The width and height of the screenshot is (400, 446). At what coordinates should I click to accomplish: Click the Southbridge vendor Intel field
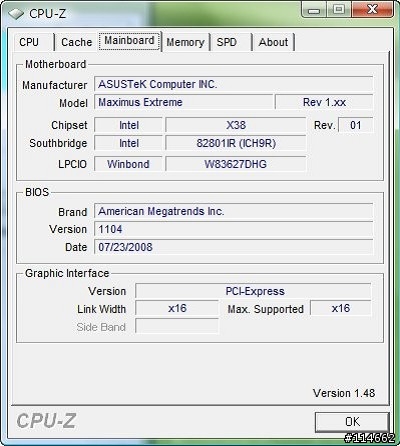pos(129,143)
